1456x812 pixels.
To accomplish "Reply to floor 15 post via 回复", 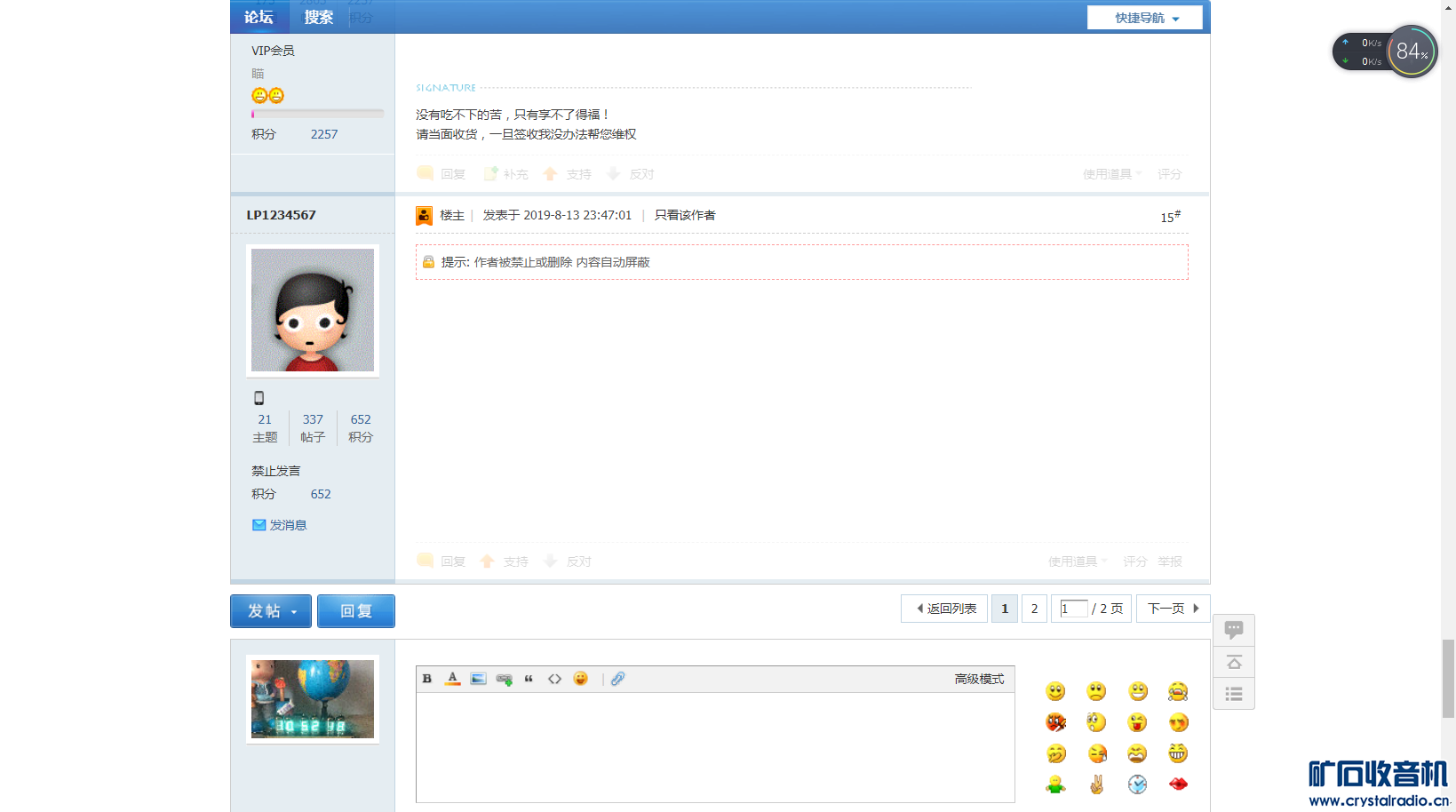I will tap(442, 561).
